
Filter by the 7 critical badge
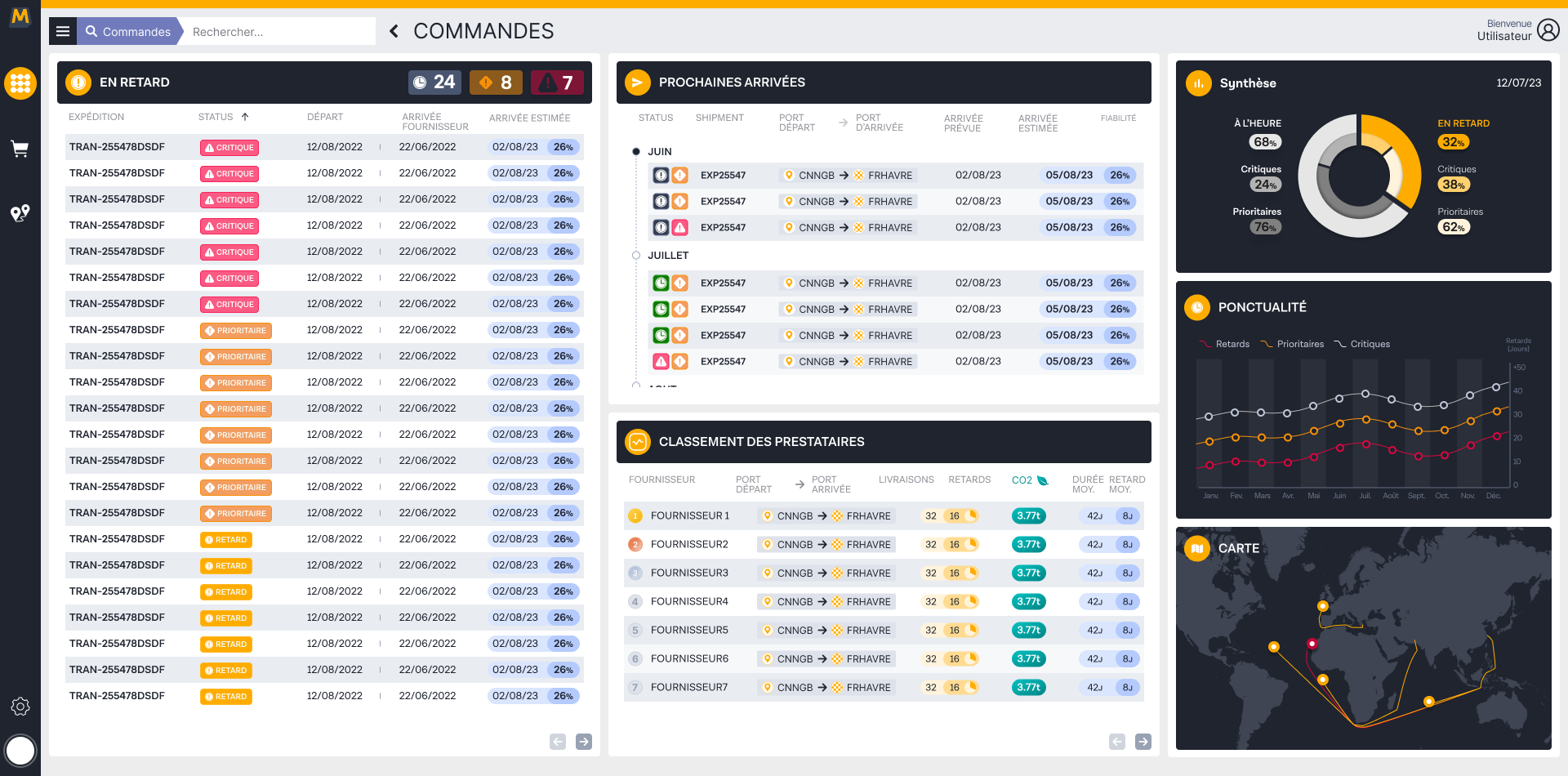(x=557, y=83)
